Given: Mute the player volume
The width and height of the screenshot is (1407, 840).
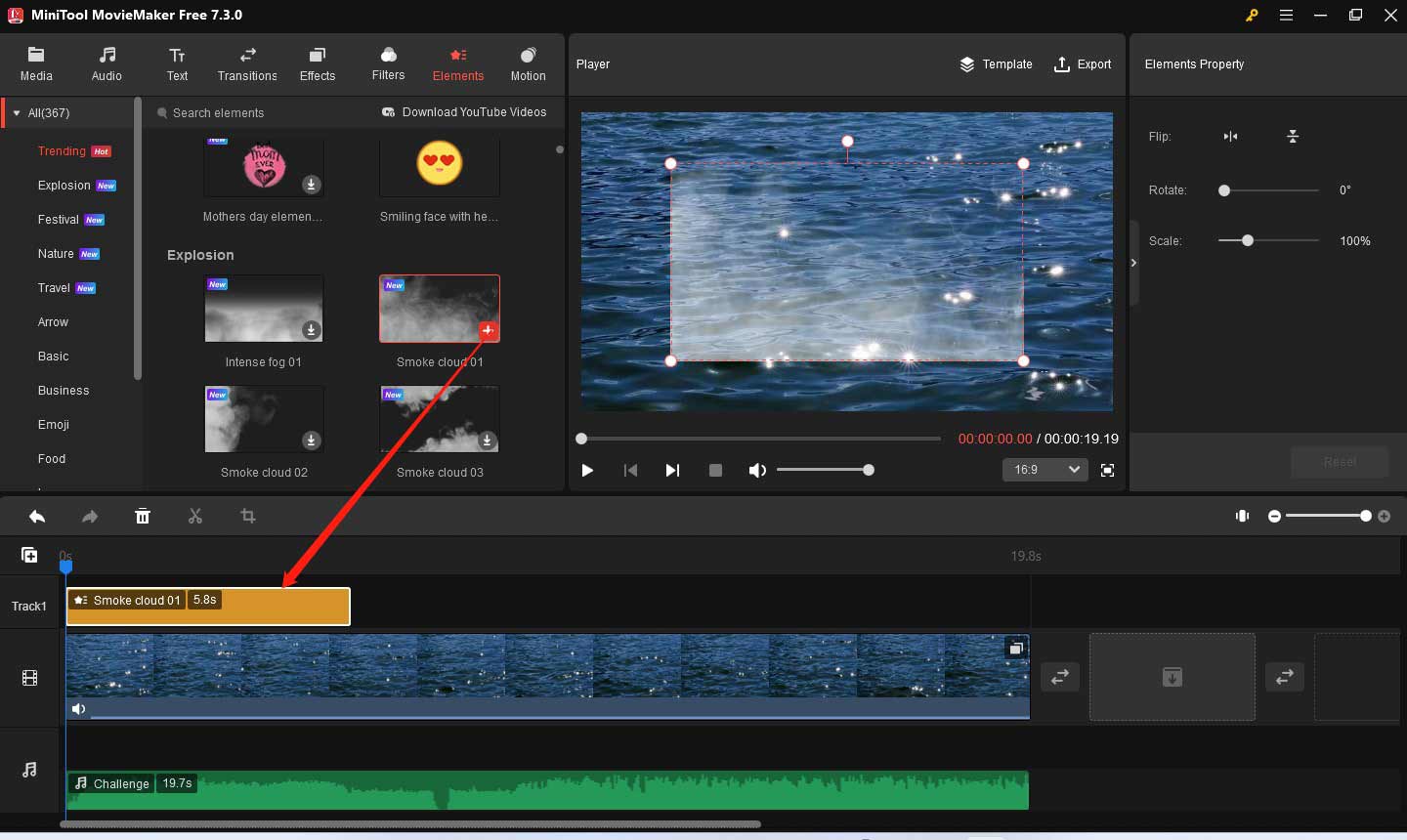Looking at the screenshot, I should [757, 471].
